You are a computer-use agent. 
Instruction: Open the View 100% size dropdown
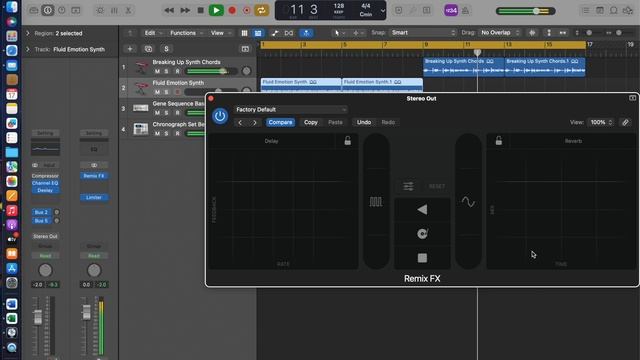(600, 122)
